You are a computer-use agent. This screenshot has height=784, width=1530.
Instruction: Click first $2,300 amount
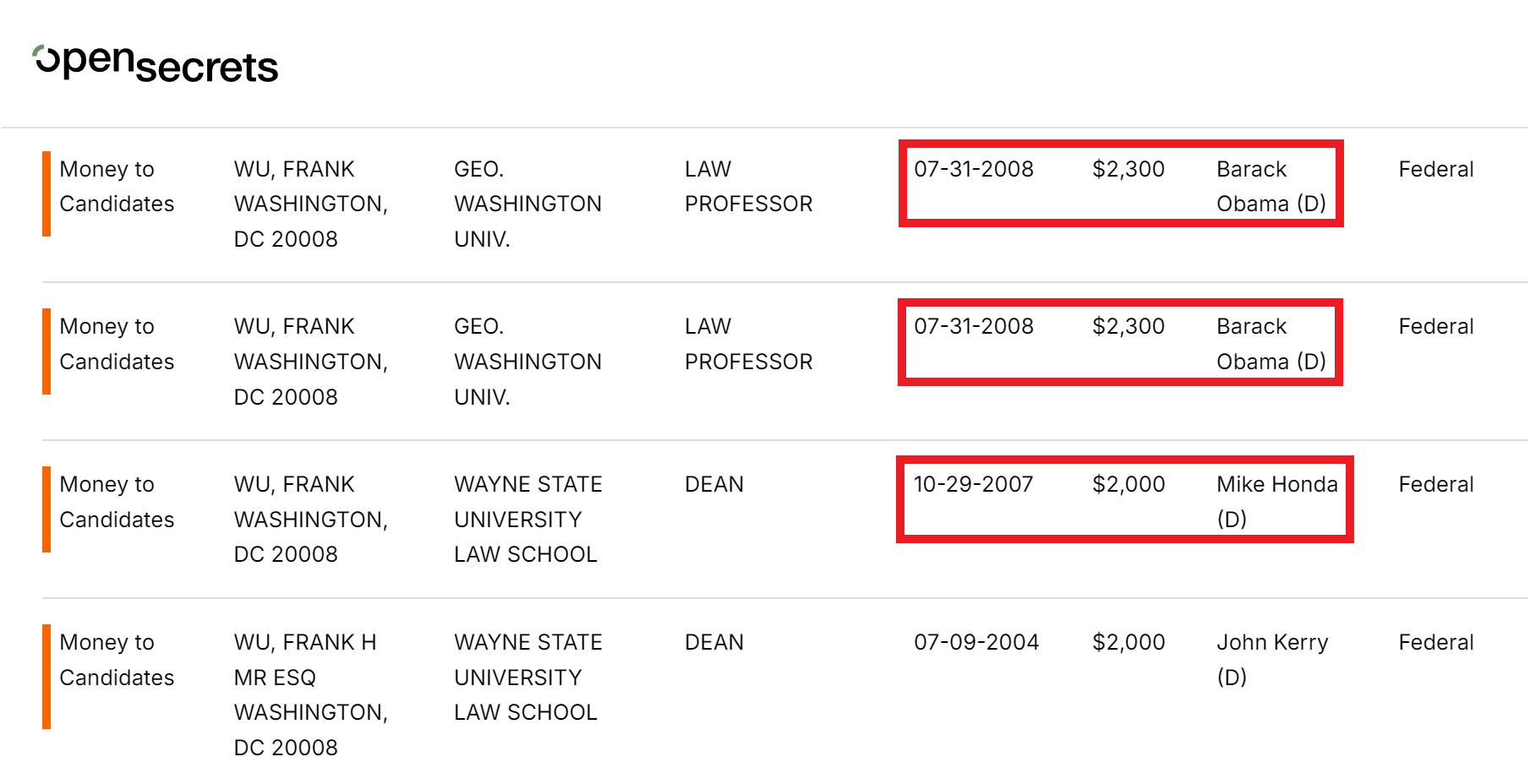click(1128, 169)
